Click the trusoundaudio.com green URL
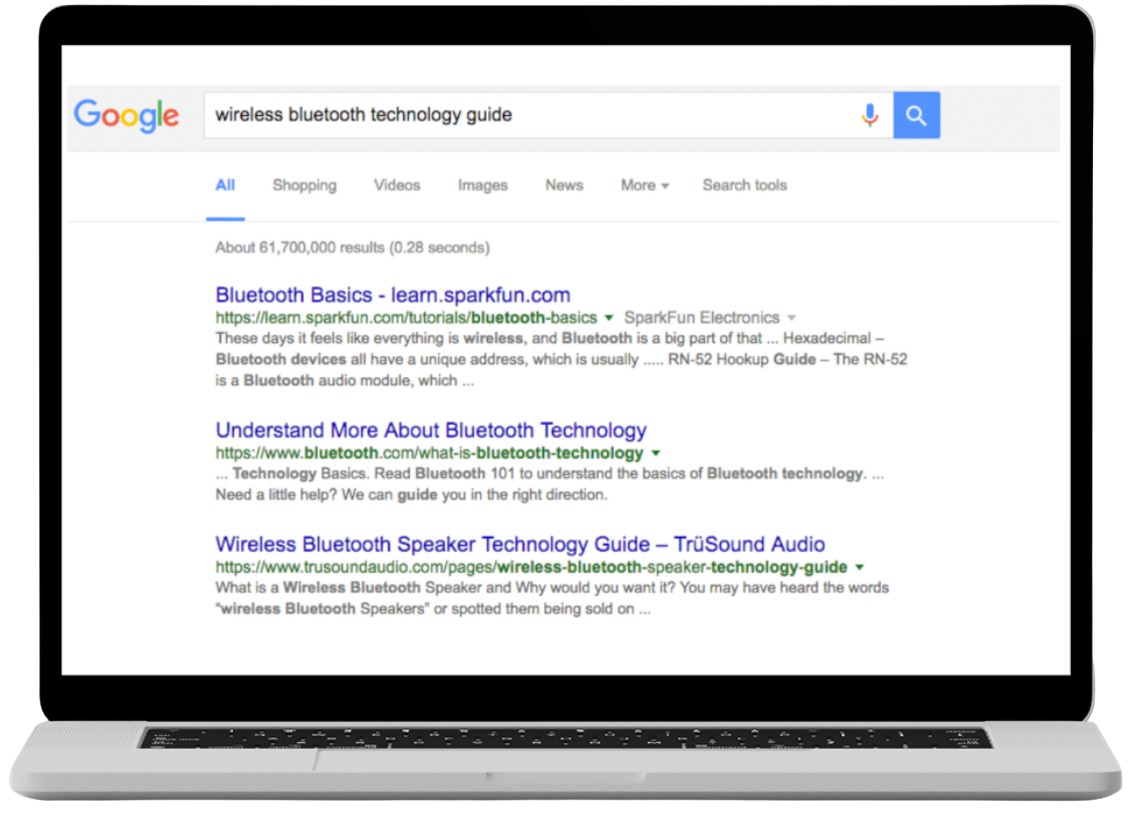 [x=531, y=567]
